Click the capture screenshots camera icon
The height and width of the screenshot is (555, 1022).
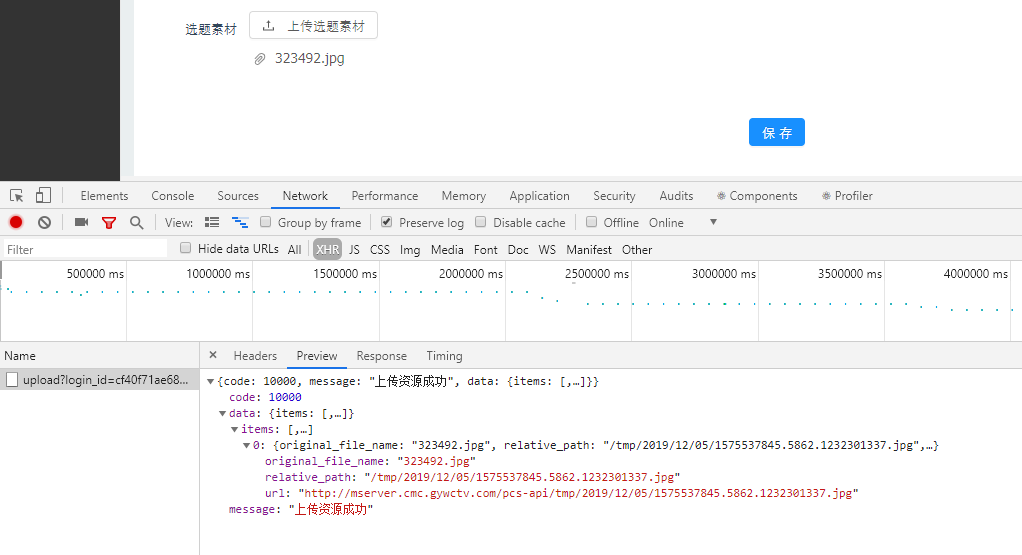point(82,222)
